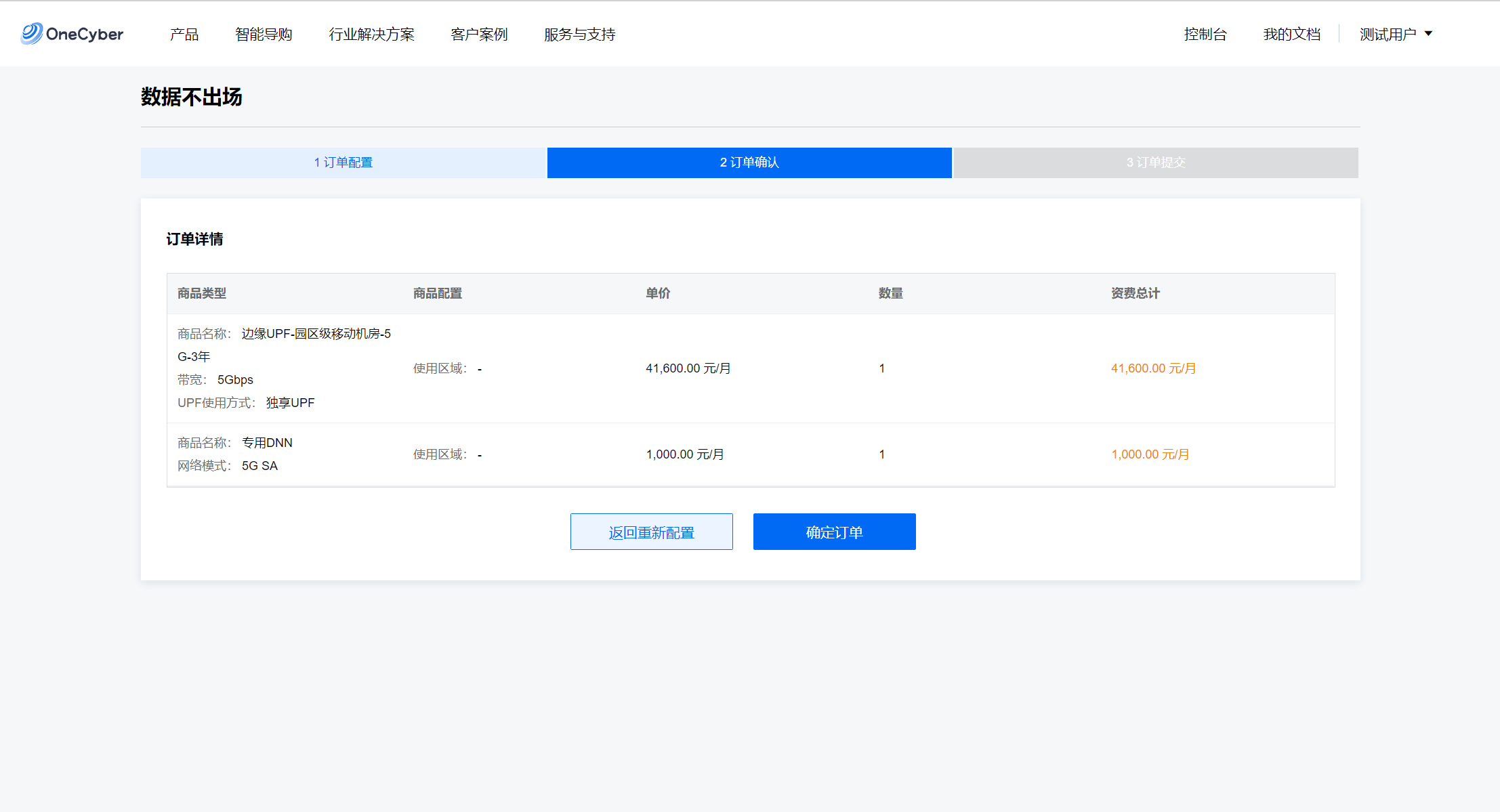Click step 3 订单提交 tab

[x=1155, y=163]
